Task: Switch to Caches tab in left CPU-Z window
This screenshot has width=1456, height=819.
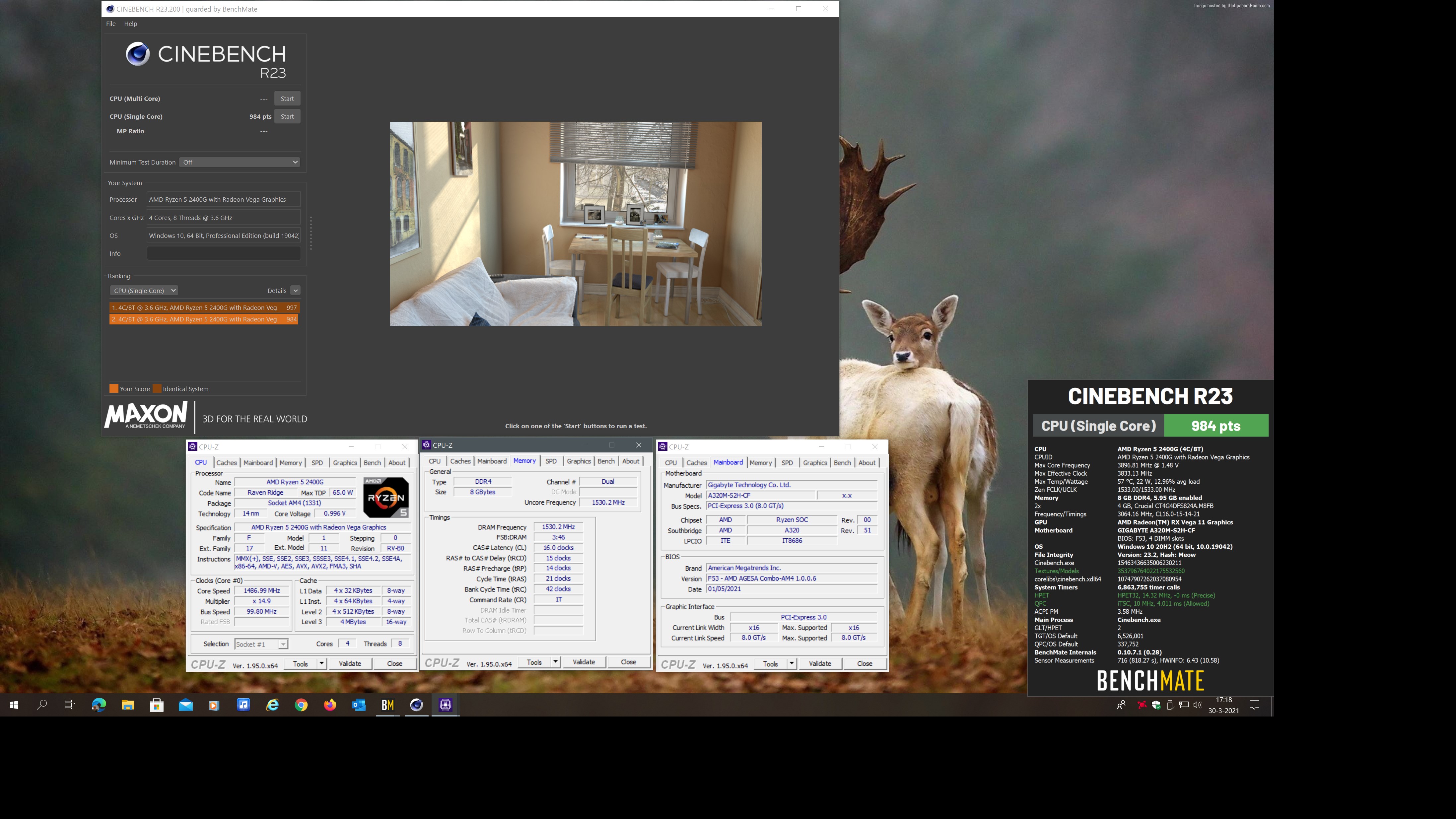Action: coord(227,462)
